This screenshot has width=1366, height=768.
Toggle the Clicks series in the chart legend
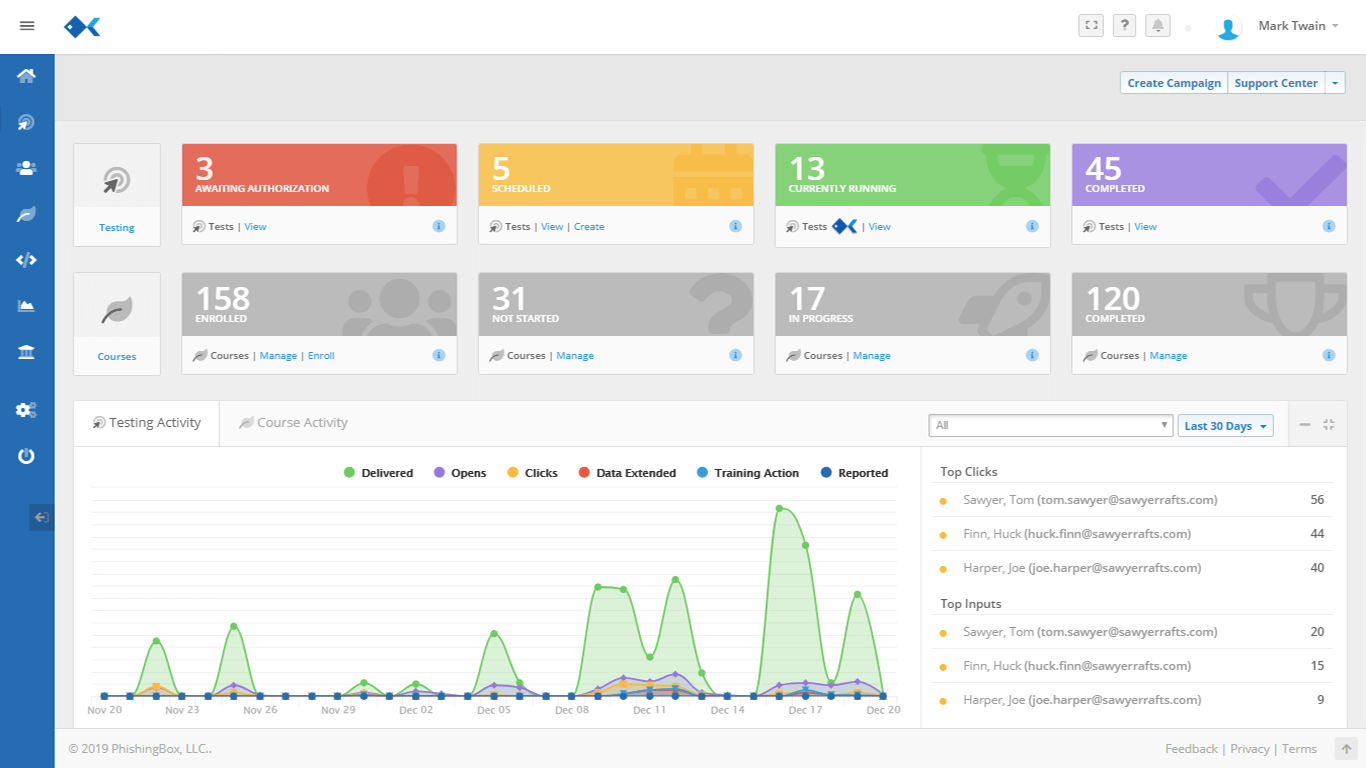coord(532,473)
